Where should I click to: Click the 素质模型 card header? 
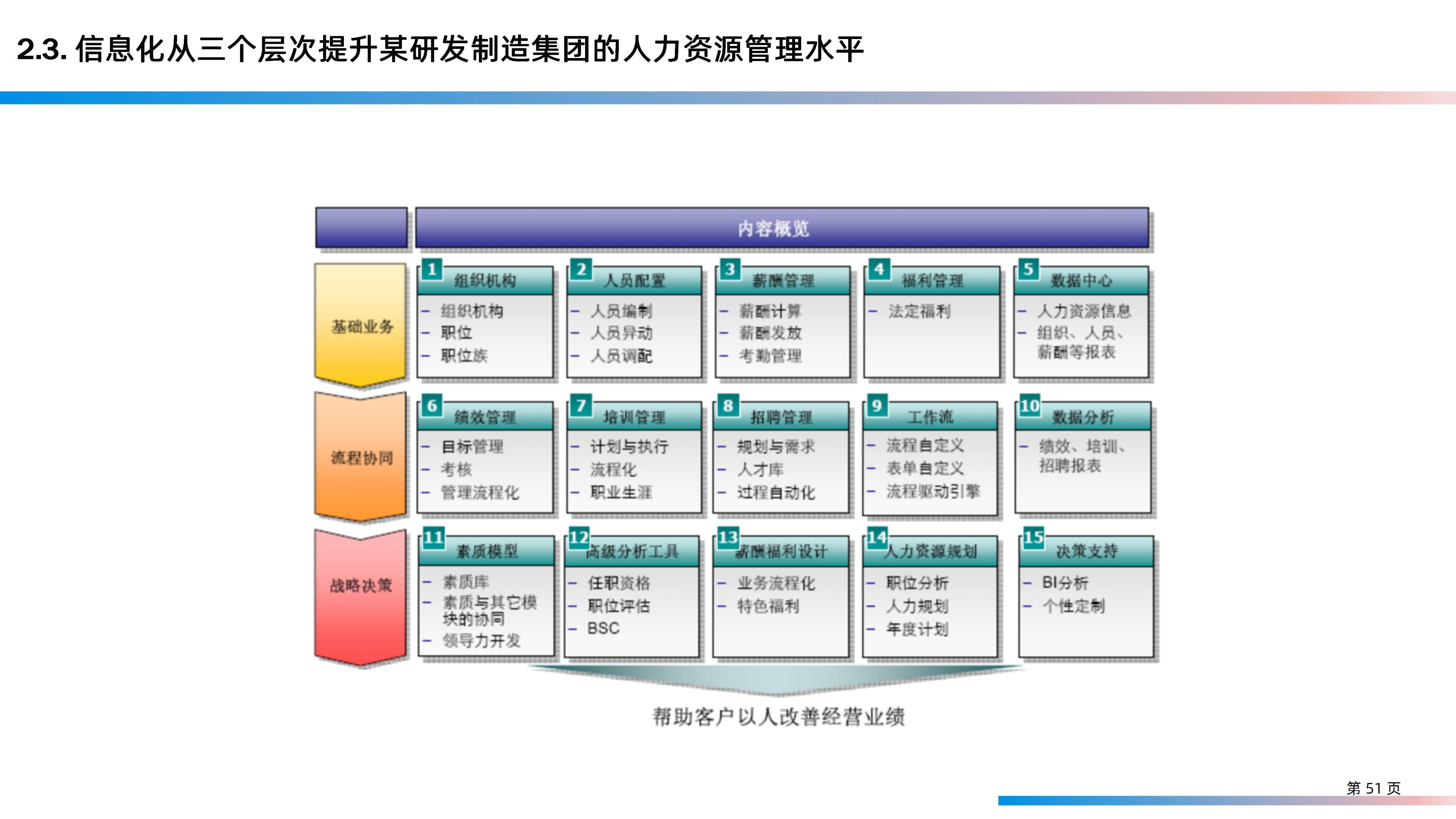pyautogui.click(x=486, y=551)
